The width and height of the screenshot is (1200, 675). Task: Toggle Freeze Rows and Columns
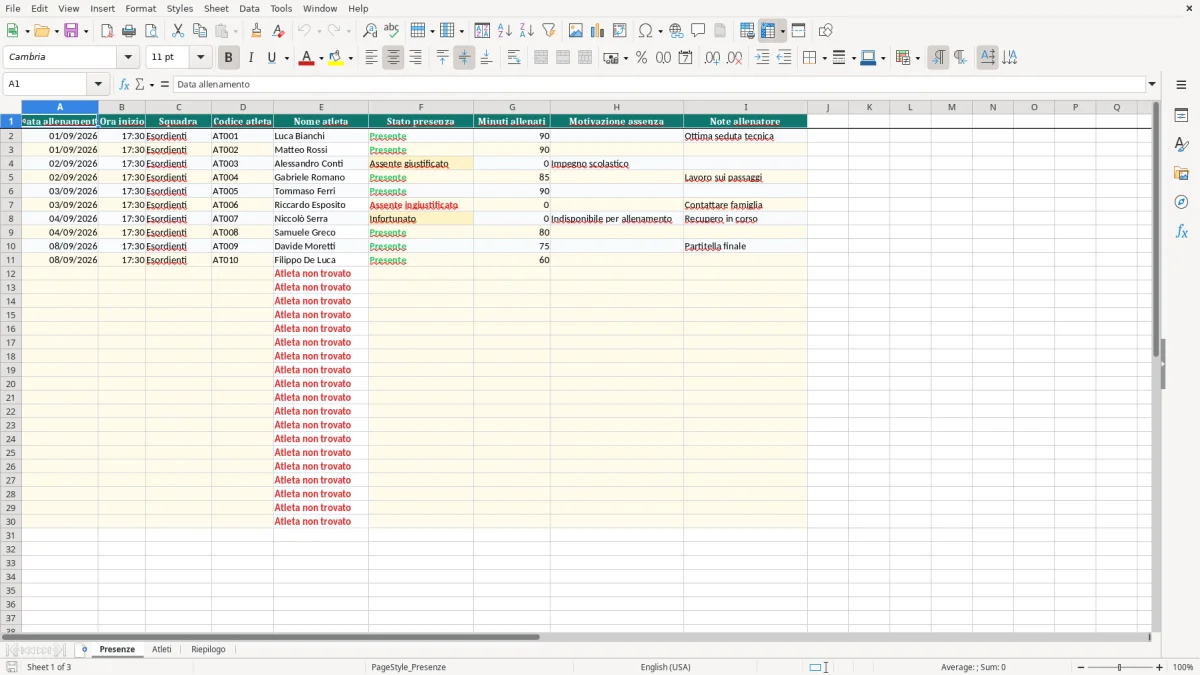767,31
